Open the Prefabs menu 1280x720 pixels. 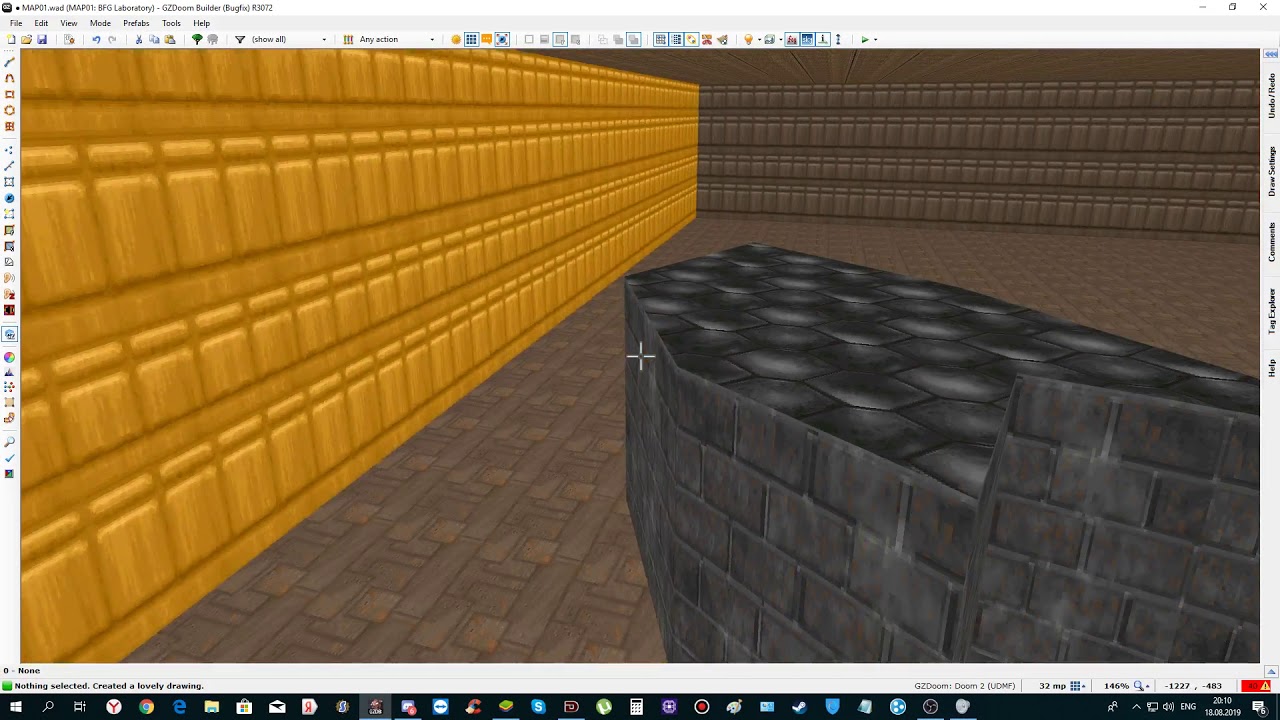click(x=136, y=23)
